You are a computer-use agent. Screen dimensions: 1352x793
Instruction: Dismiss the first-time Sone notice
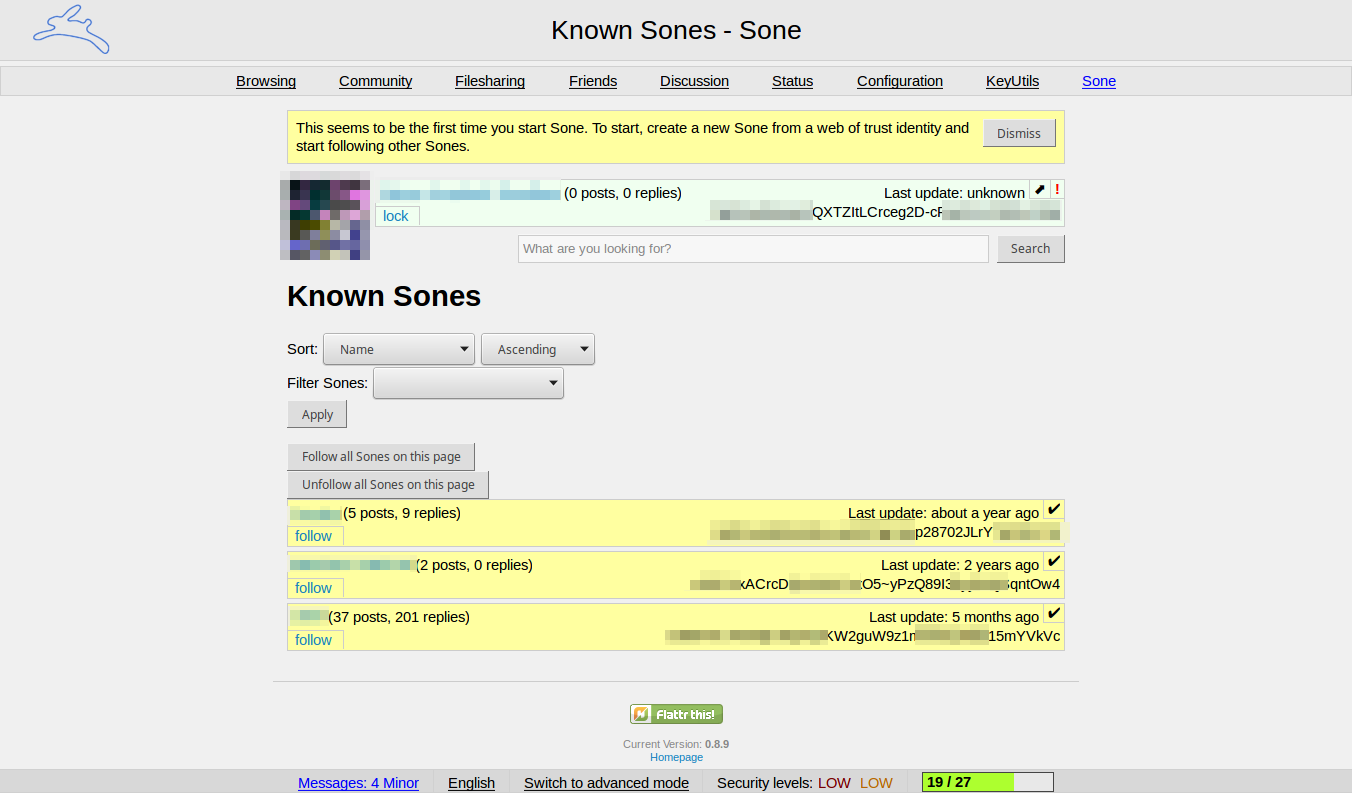1019,133
